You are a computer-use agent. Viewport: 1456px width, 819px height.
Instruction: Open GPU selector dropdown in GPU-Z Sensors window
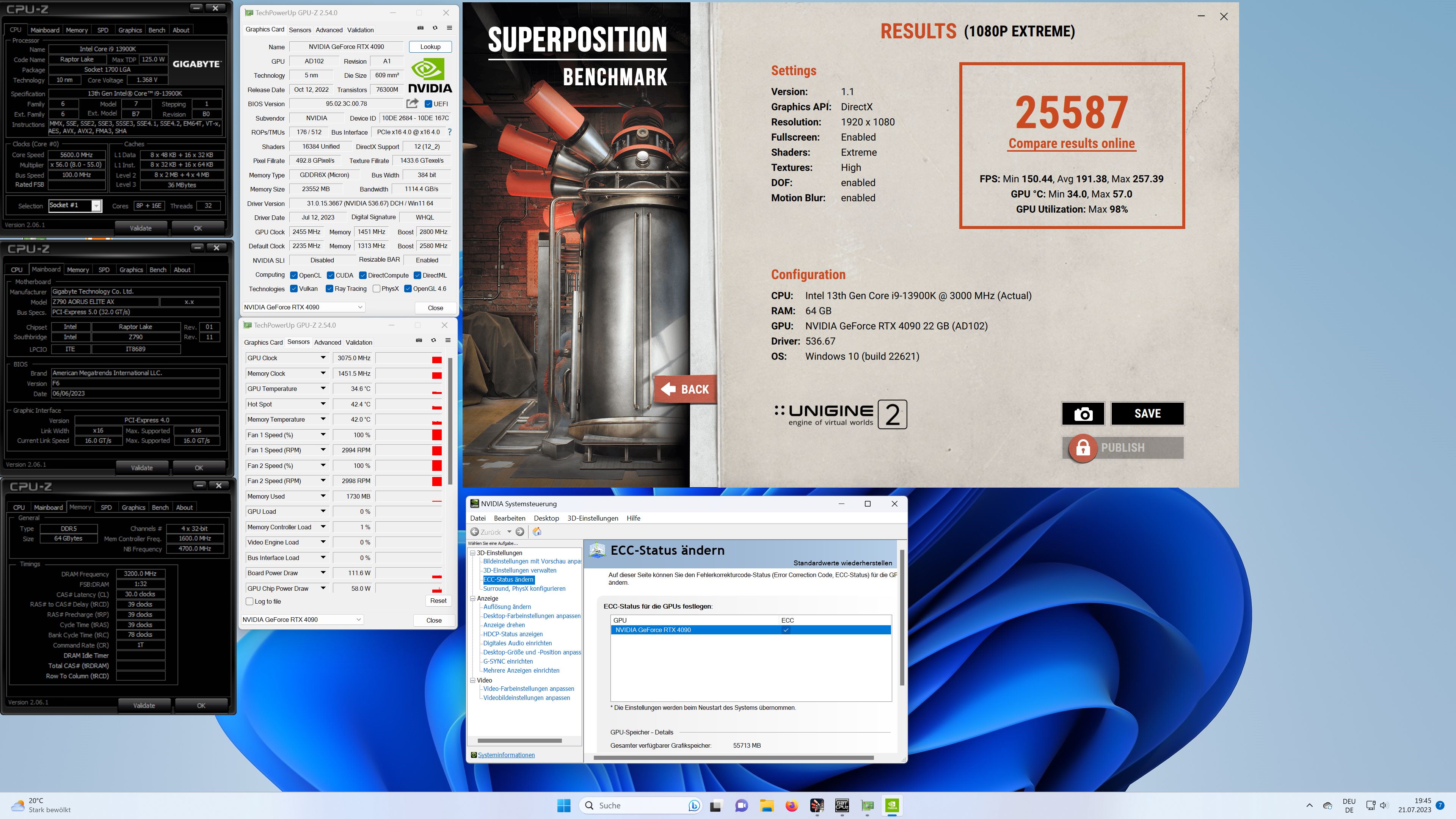click(x=302, y=620)
